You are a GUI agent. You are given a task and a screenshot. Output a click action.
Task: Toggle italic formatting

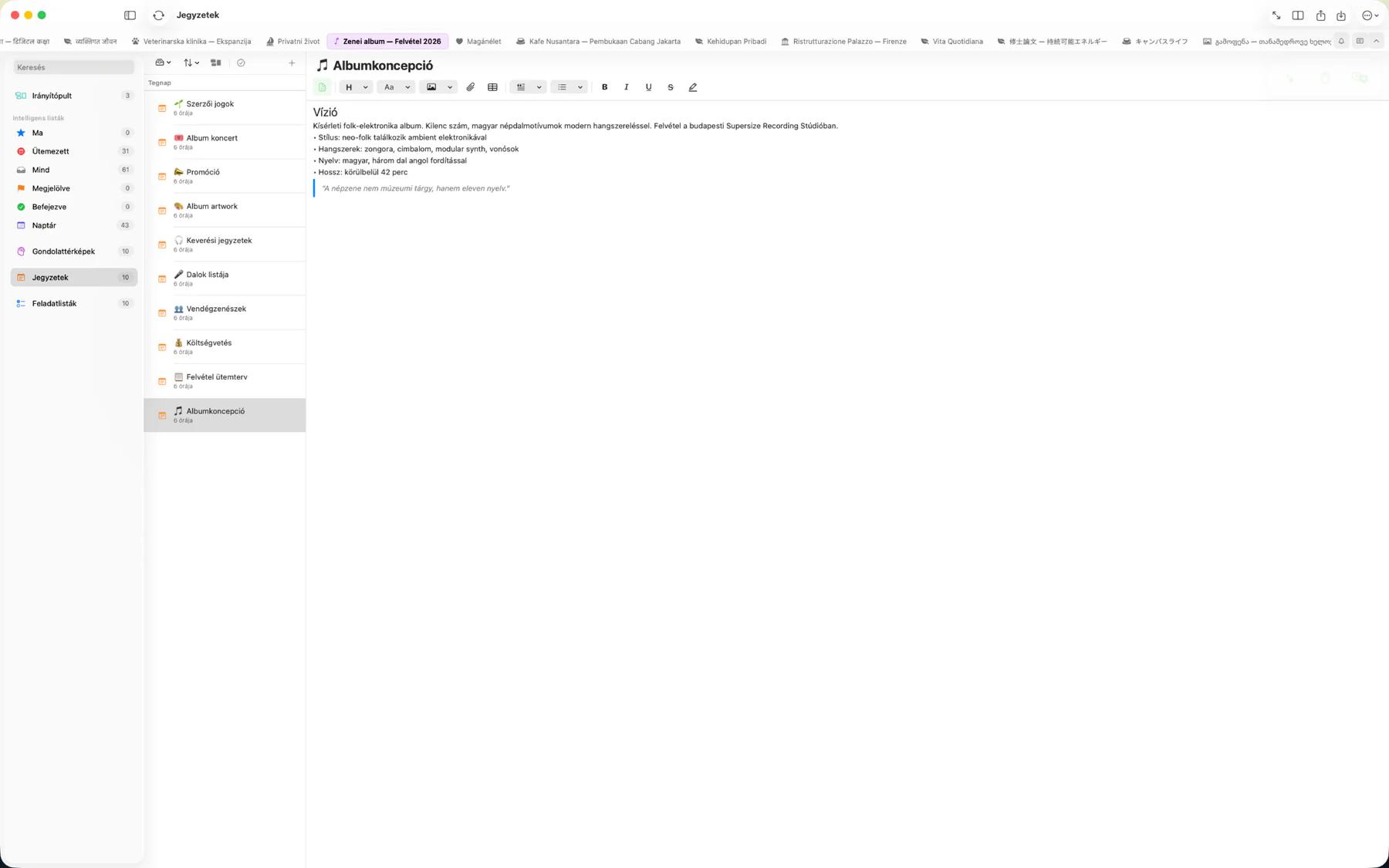(626, 87)
